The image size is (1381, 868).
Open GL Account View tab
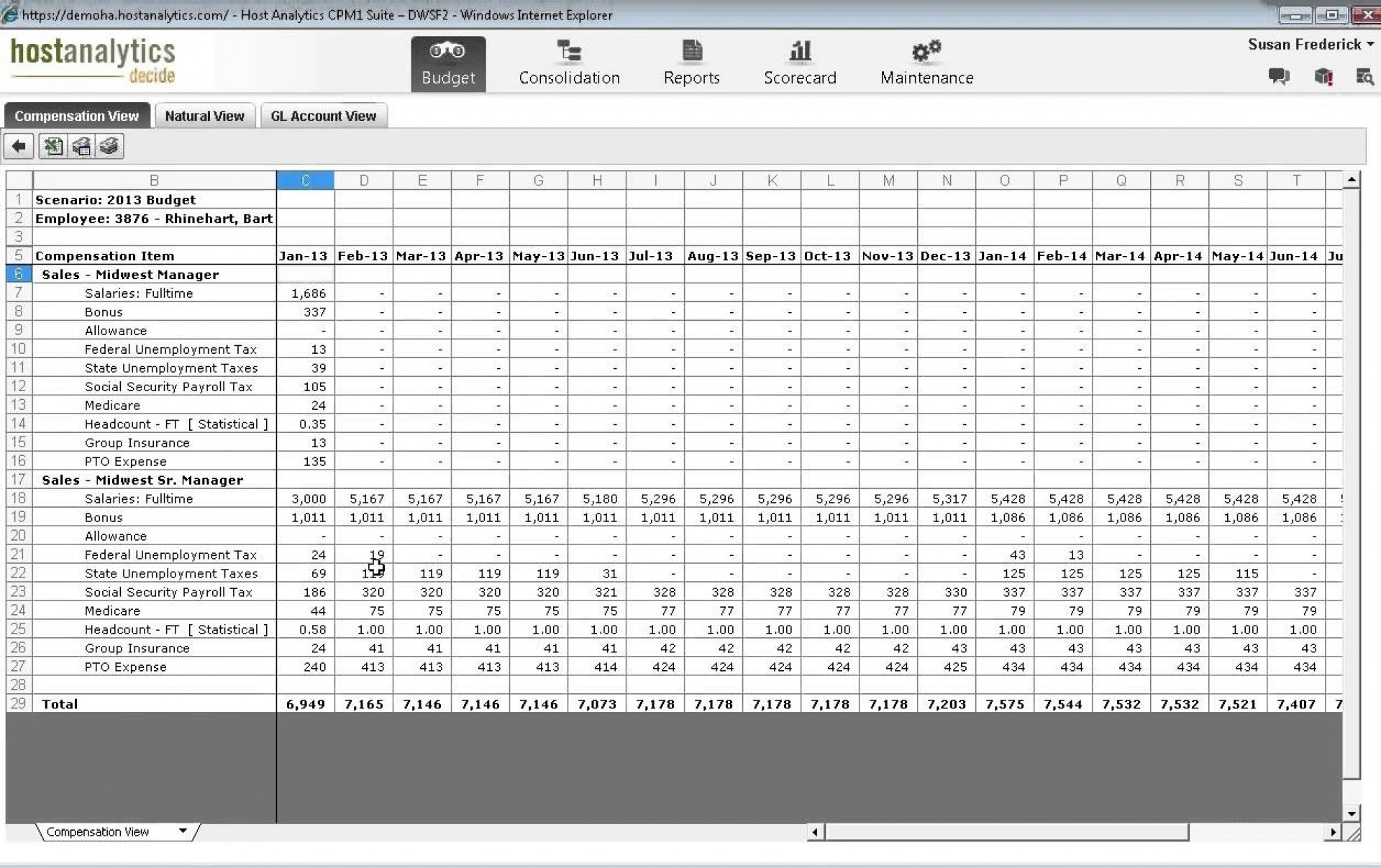pyautogui.click(x=323, y=115)
